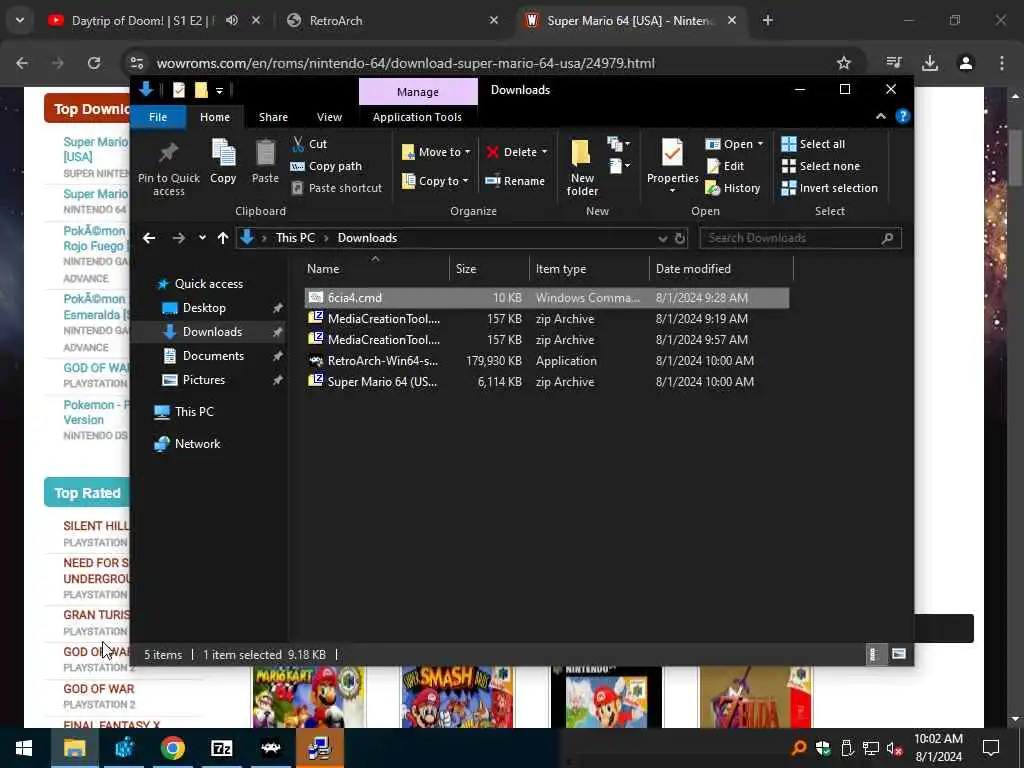Select the 6cia4.cmd file
The image size is (1024, 768).
547,298
